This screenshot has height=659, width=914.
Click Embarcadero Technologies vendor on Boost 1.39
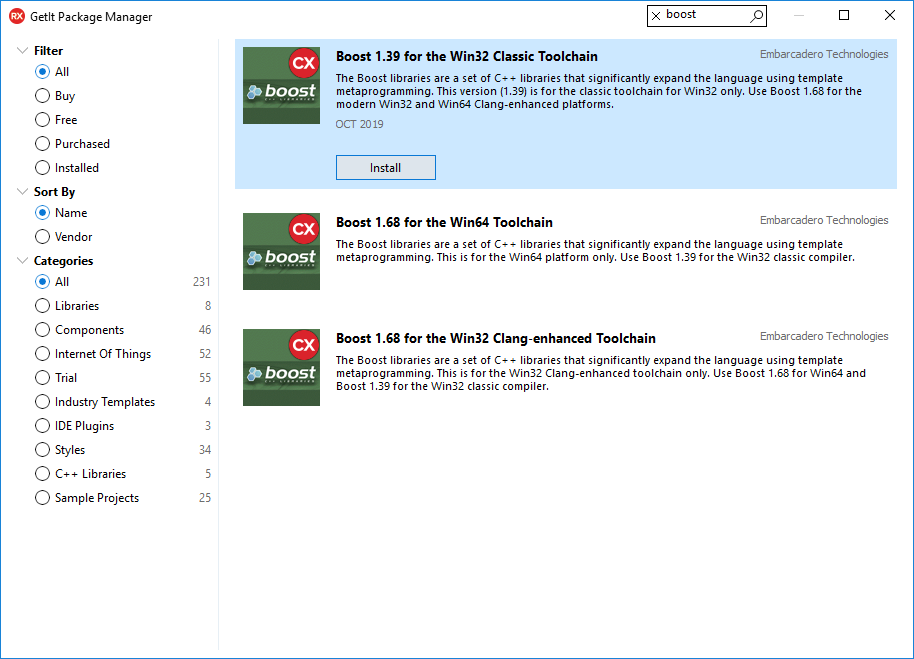pos(824,54)
